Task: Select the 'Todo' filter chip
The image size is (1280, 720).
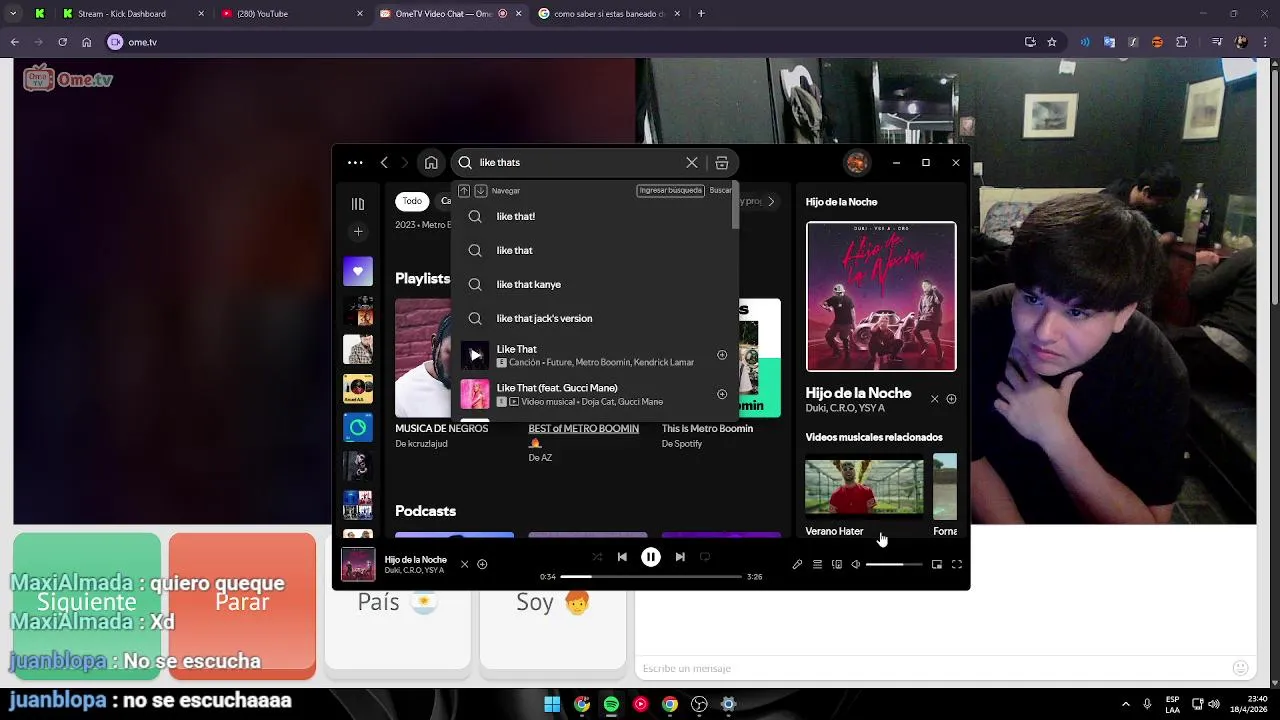Action: [412, 201]
